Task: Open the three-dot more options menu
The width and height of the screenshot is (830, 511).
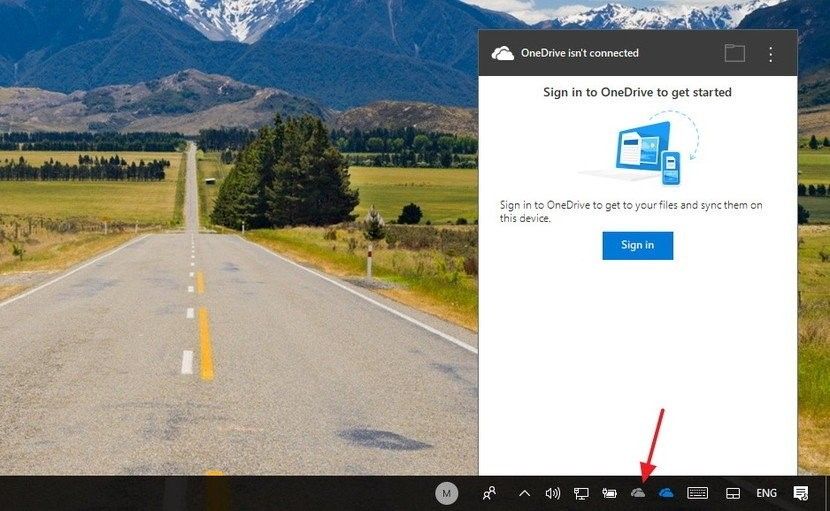Action: [x=770, y=54]
